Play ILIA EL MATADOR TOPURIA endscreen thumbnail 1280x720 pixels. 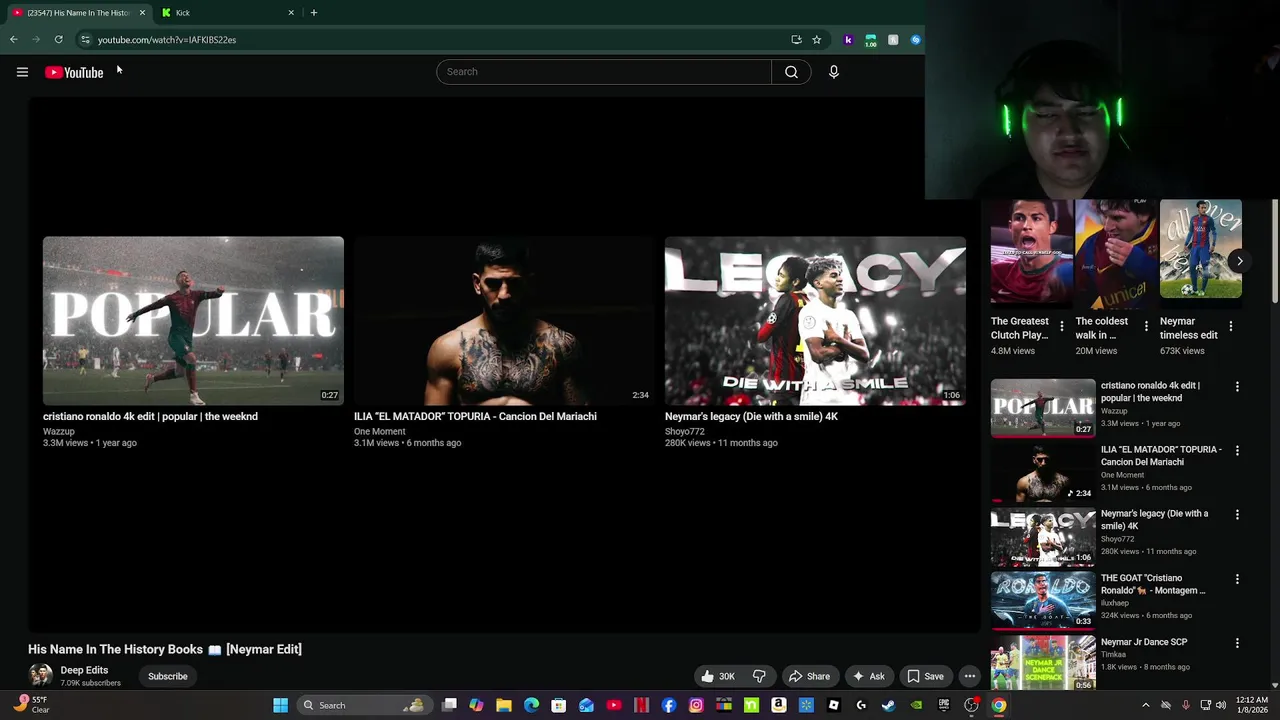(503, 321)
